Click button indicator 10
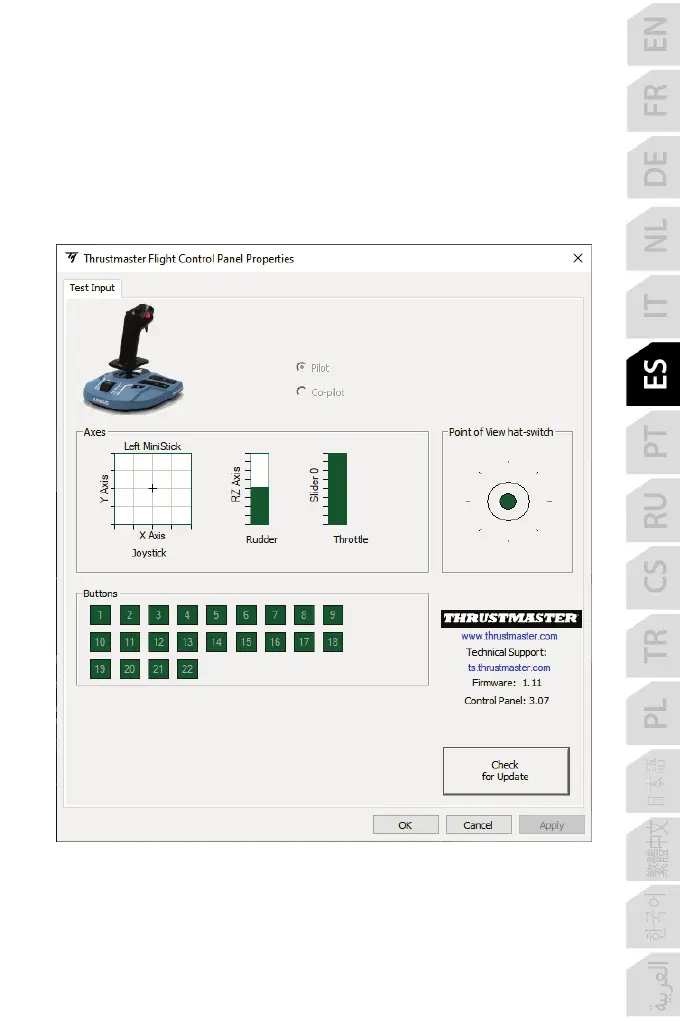Screen dimensions: 680x1021 [100, 642]
